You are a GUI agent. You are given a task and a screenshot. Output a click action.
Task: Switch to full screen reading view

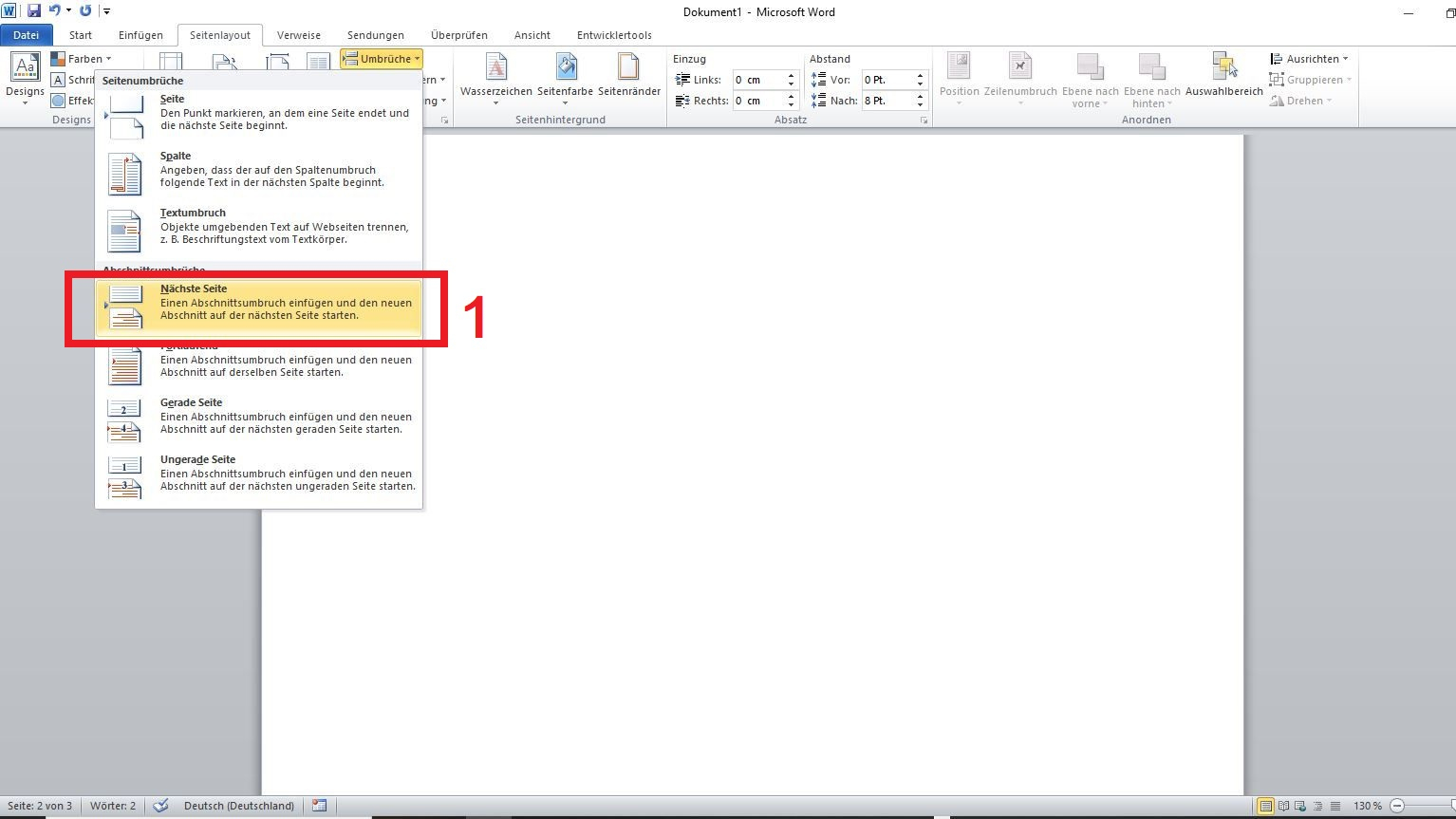click(1283, 806)
